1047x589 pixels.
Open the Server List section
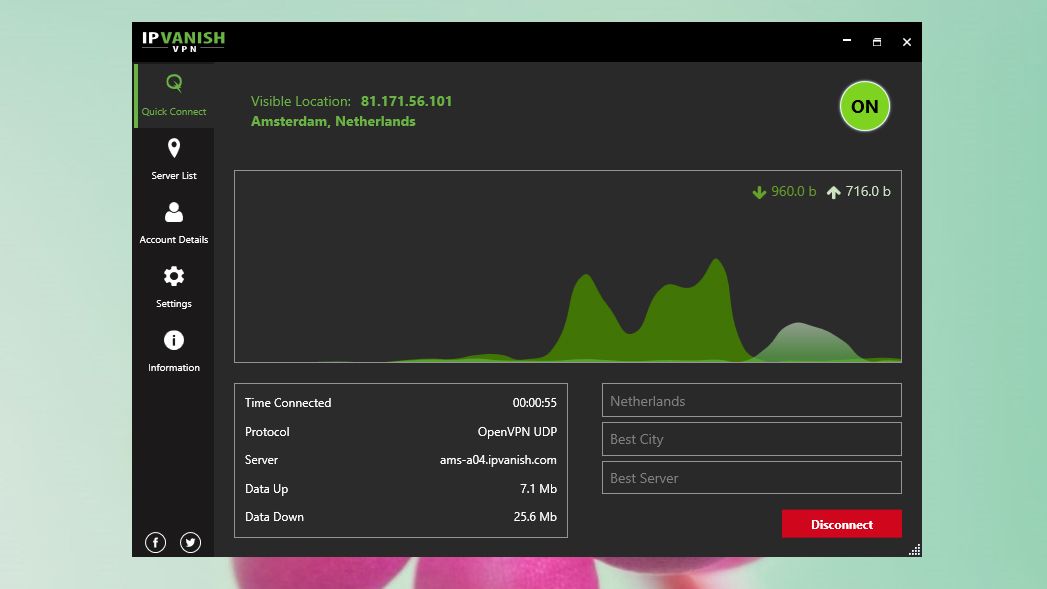[x=174, y=160]
